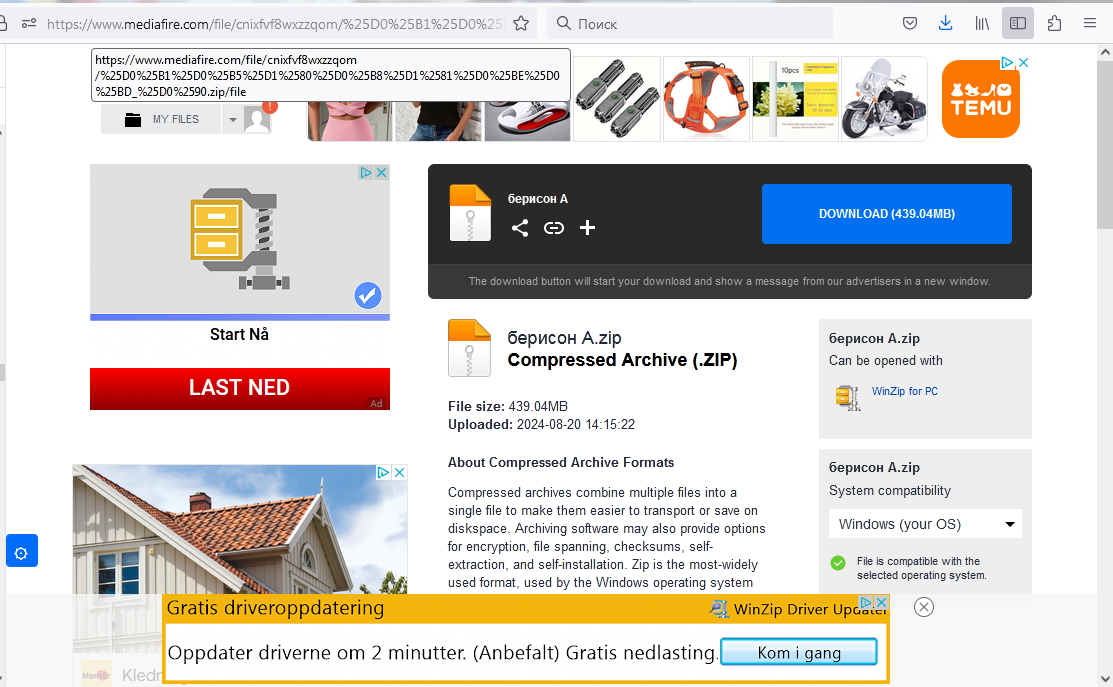Click the Start Nå ad text

click(239, 334)
